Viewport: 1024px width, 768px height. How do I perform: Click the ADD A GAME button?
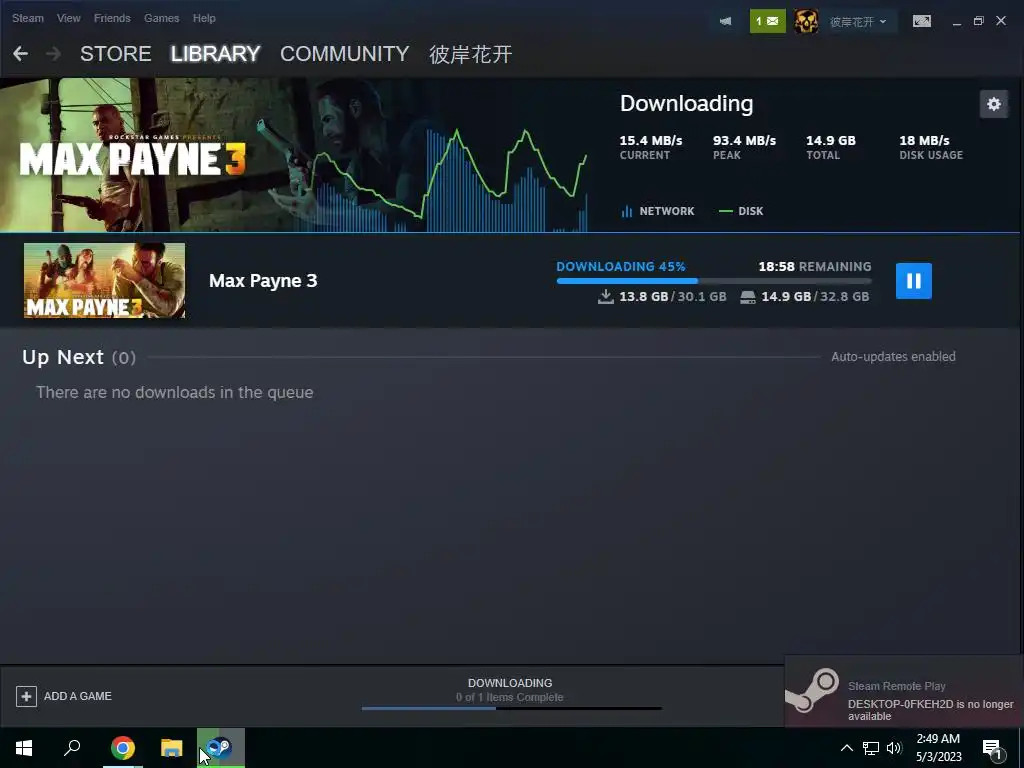(x=64, y=696)
